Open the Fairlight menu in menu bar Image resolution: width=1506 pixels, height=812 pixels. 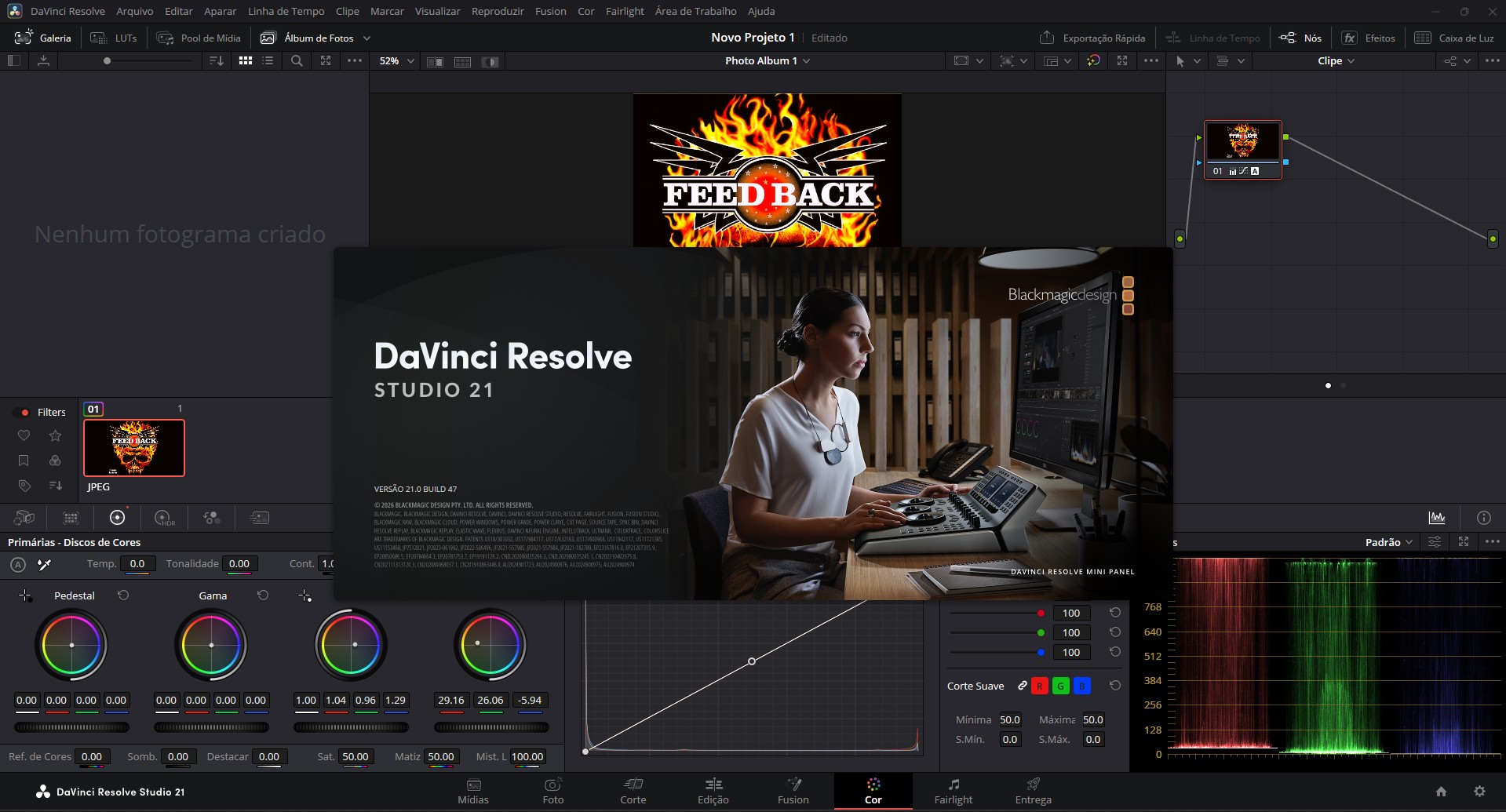(625, 11)
